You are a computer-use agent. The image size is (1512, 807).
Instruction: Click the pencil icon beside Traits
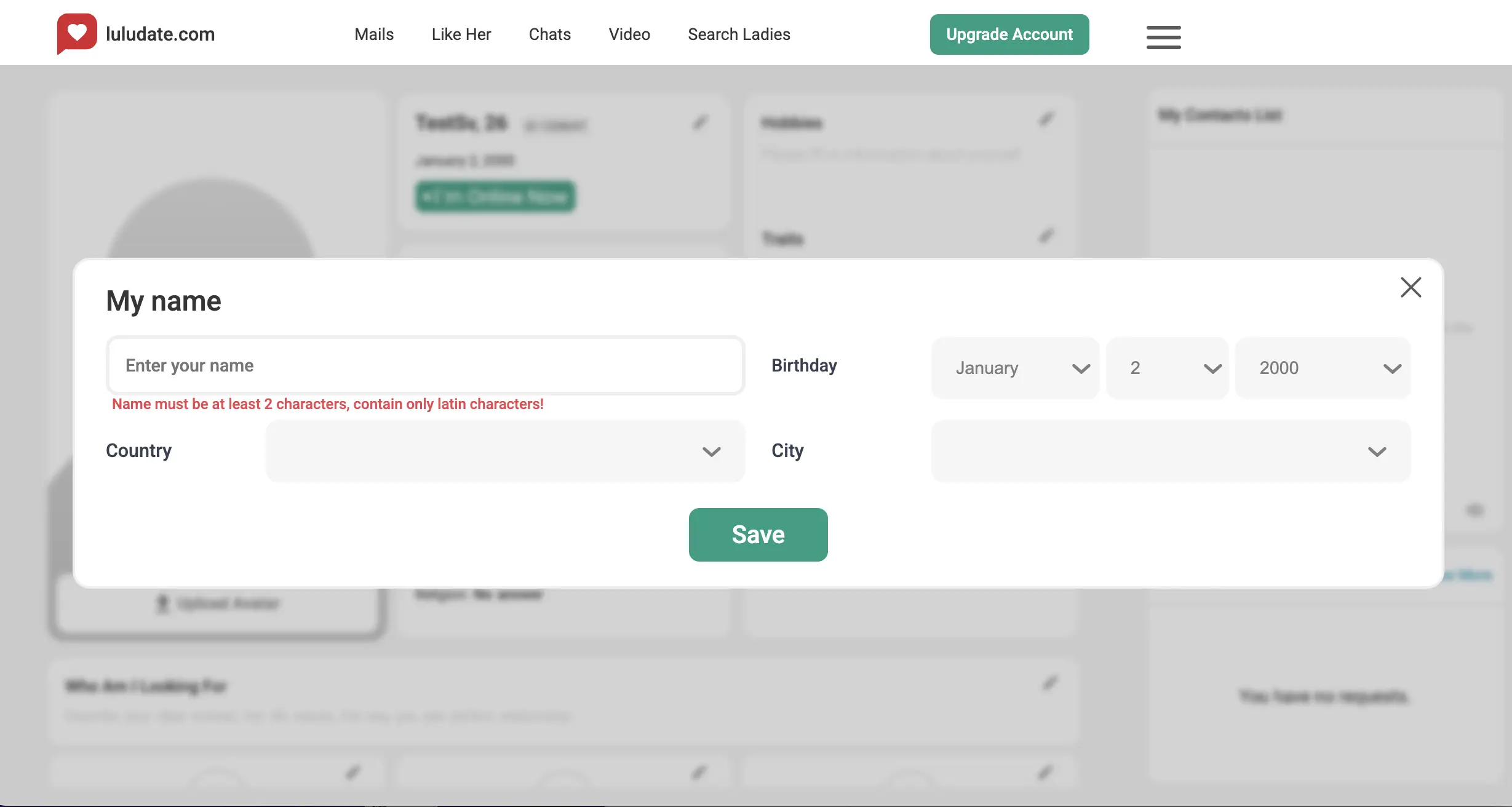tap(1046, 236)
